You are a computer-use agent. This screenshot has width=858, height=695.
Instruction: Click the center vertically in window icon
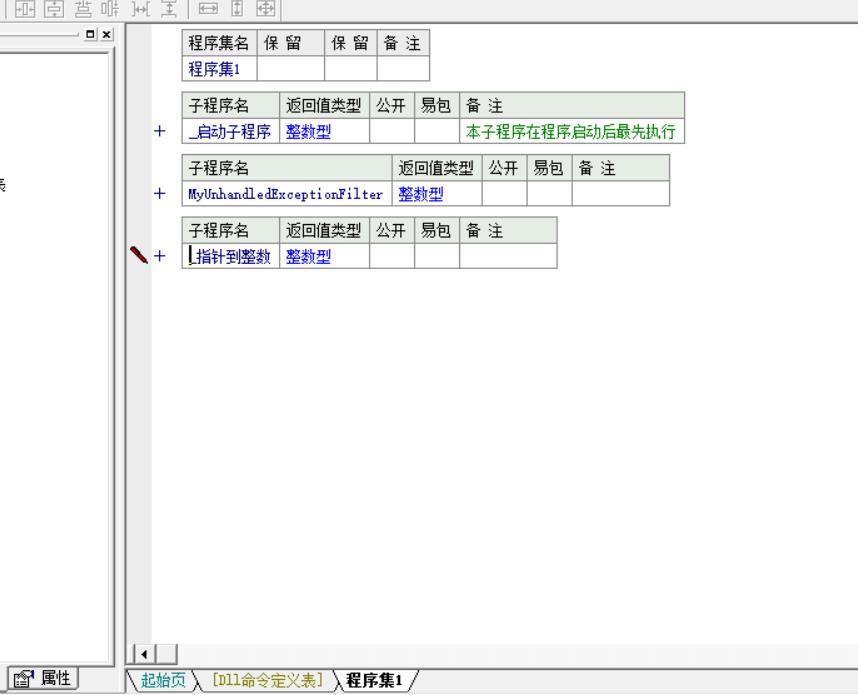54,8
